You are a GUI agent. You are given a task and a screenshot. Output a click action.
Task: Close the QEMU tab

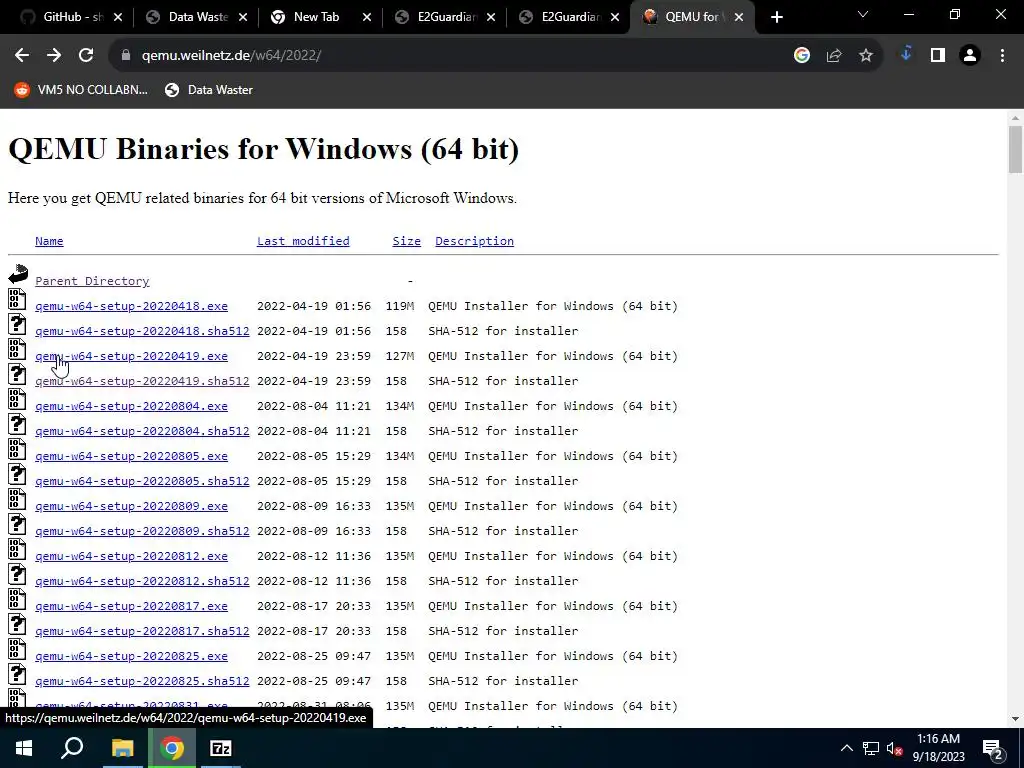point(739,18)
